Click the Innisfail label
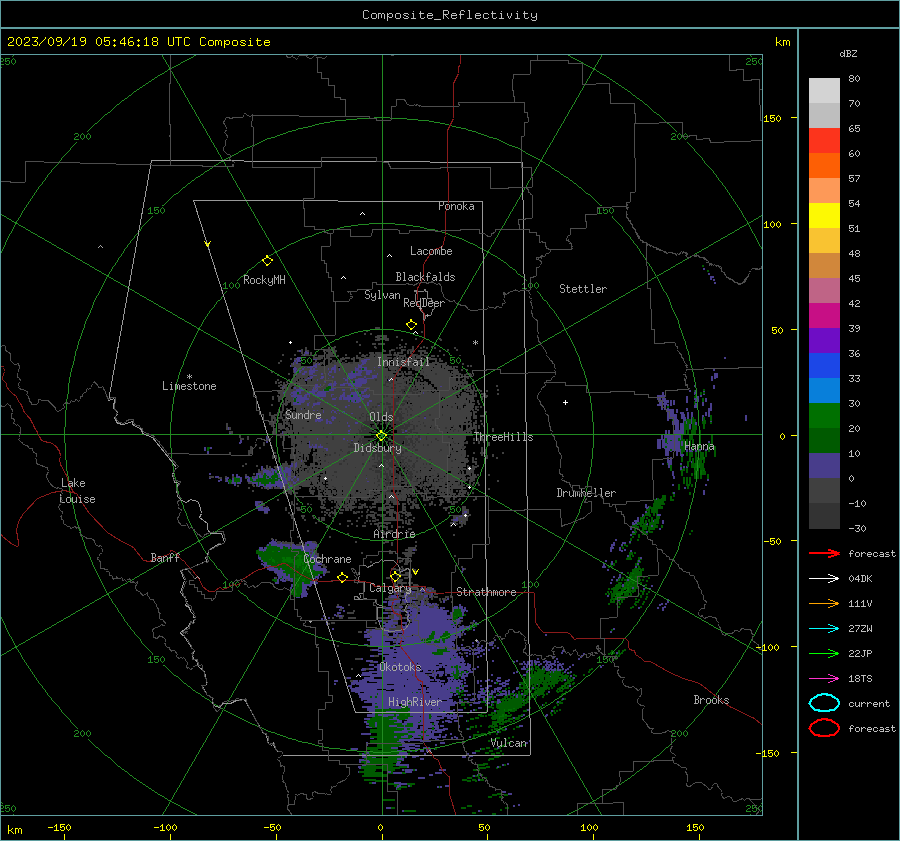Image resolution: width=900 pixels, height=841 pixels. pyautogui.click(x=404, y=362)
